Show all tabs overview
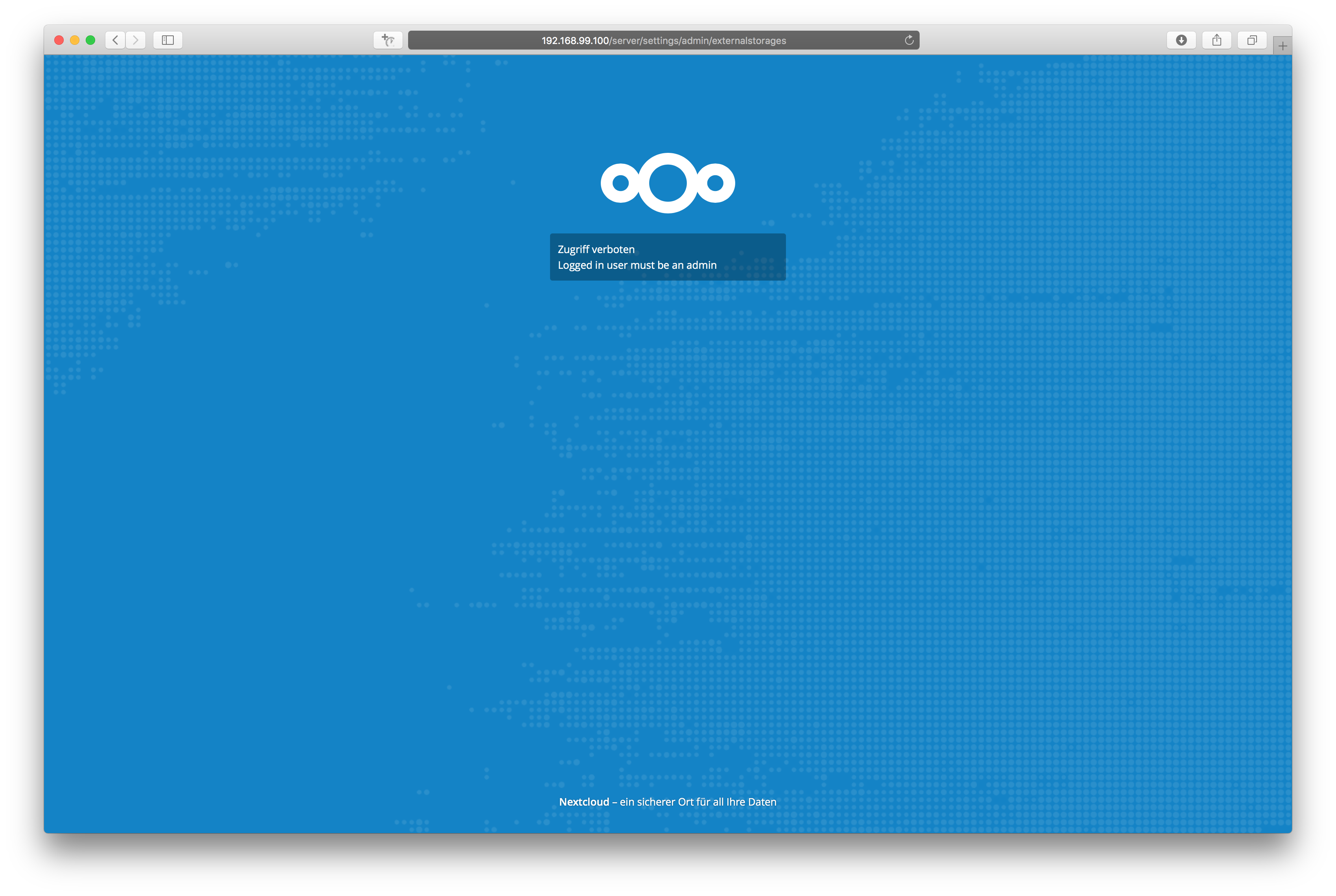Viewport: 1336px width, 896px height. click(1251, 40)
